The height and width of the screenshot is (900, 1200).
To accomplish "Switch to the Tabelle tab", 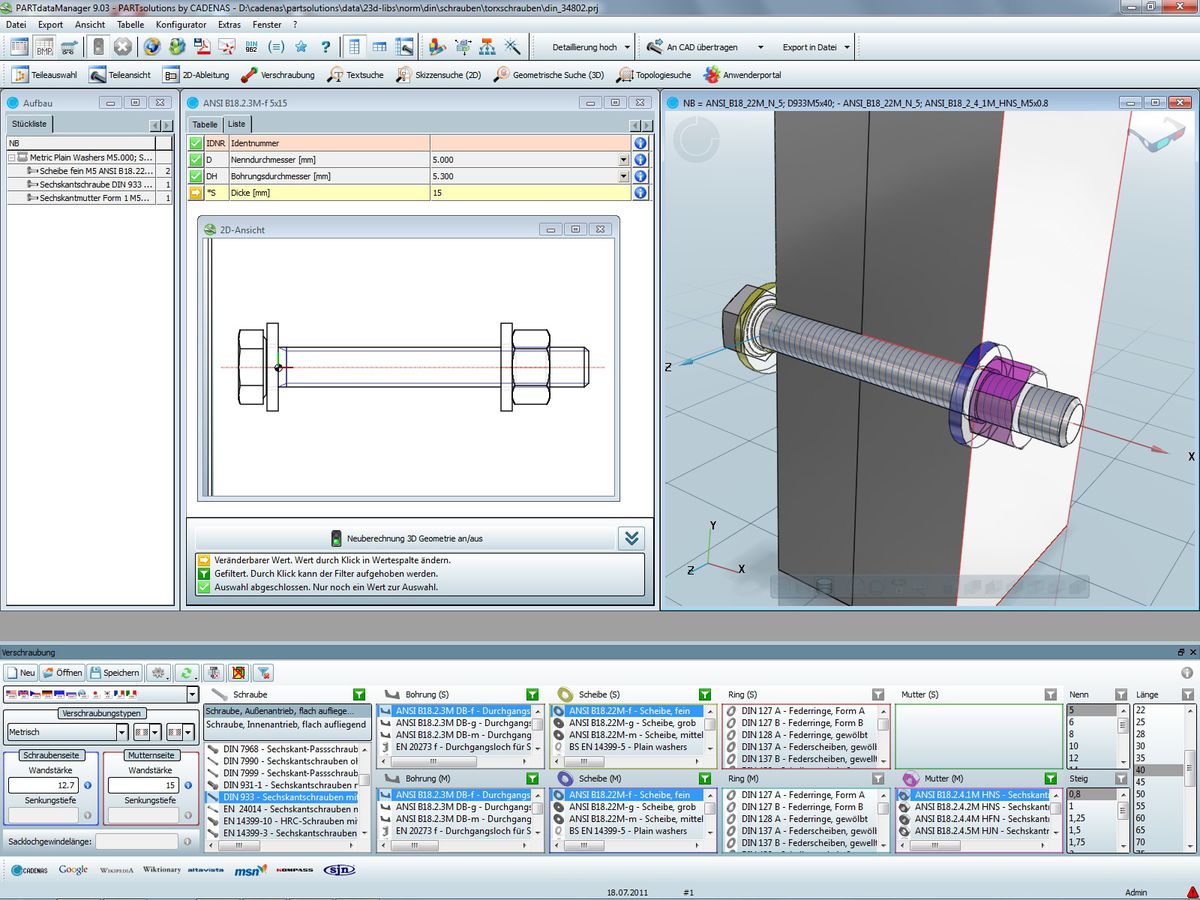I will point(205,124).
